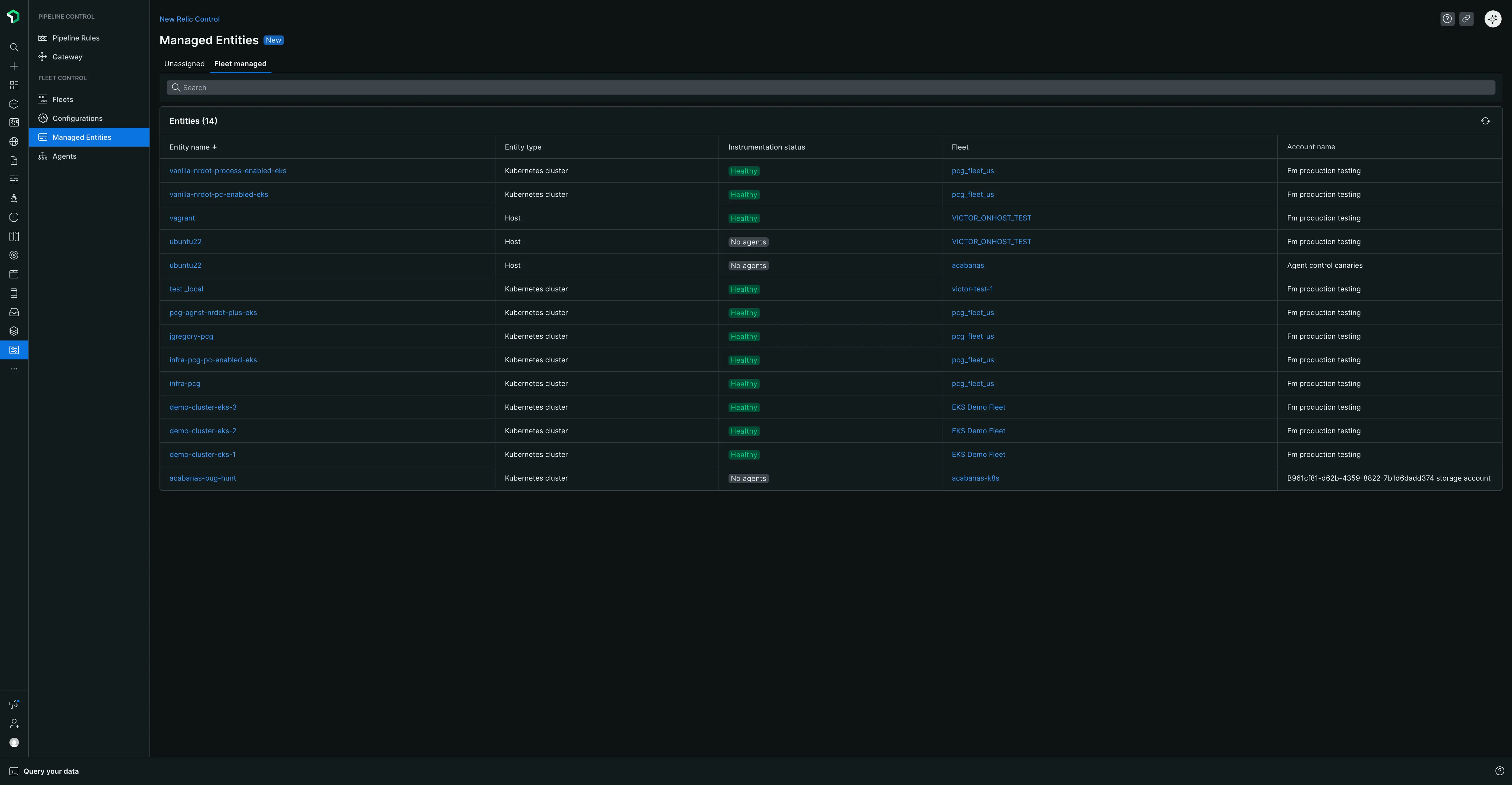Image resolution: width=1512 pixels, height=785 pixels.
Task: Open the mobile monitoring icon in sidebar
Action: coord(14,293)
